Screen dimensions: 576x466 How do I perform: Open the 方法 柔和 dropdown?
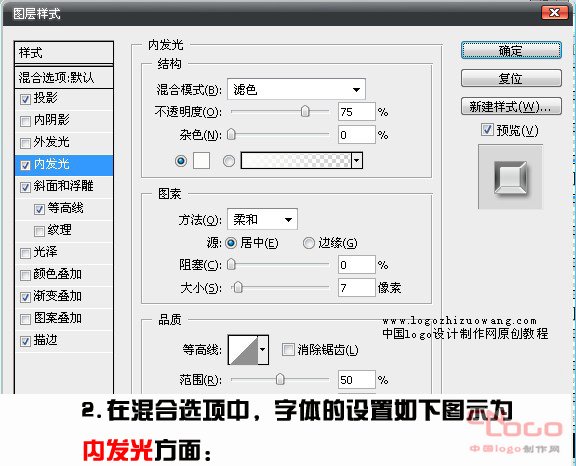[262, 219]
